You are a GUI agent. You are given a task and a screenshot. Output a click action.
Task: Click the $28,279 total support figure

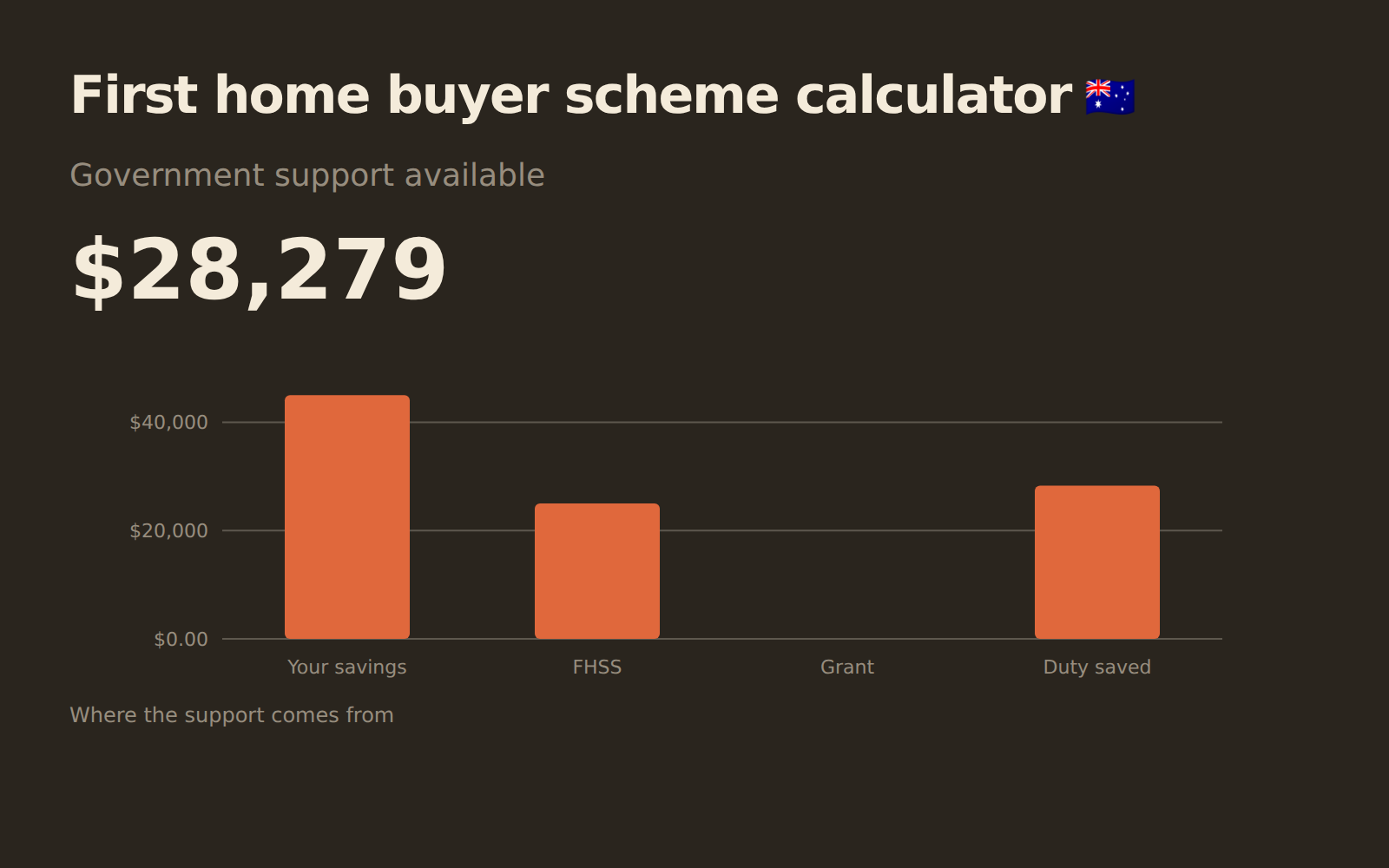[259, 272]
